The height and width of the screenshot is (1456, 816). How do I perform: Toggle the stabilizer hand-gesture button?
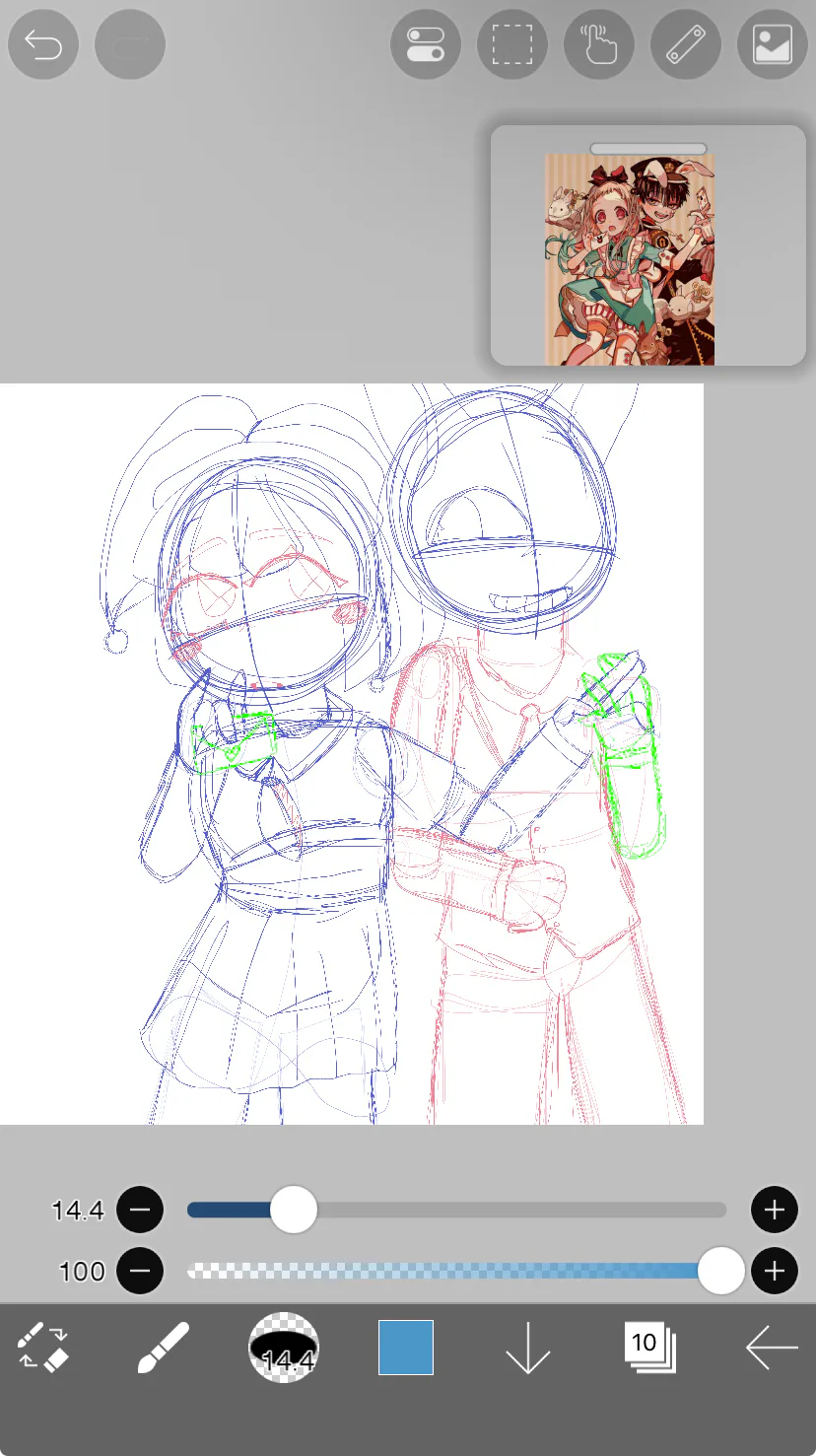pyautogui.click(x=599, y=44)
